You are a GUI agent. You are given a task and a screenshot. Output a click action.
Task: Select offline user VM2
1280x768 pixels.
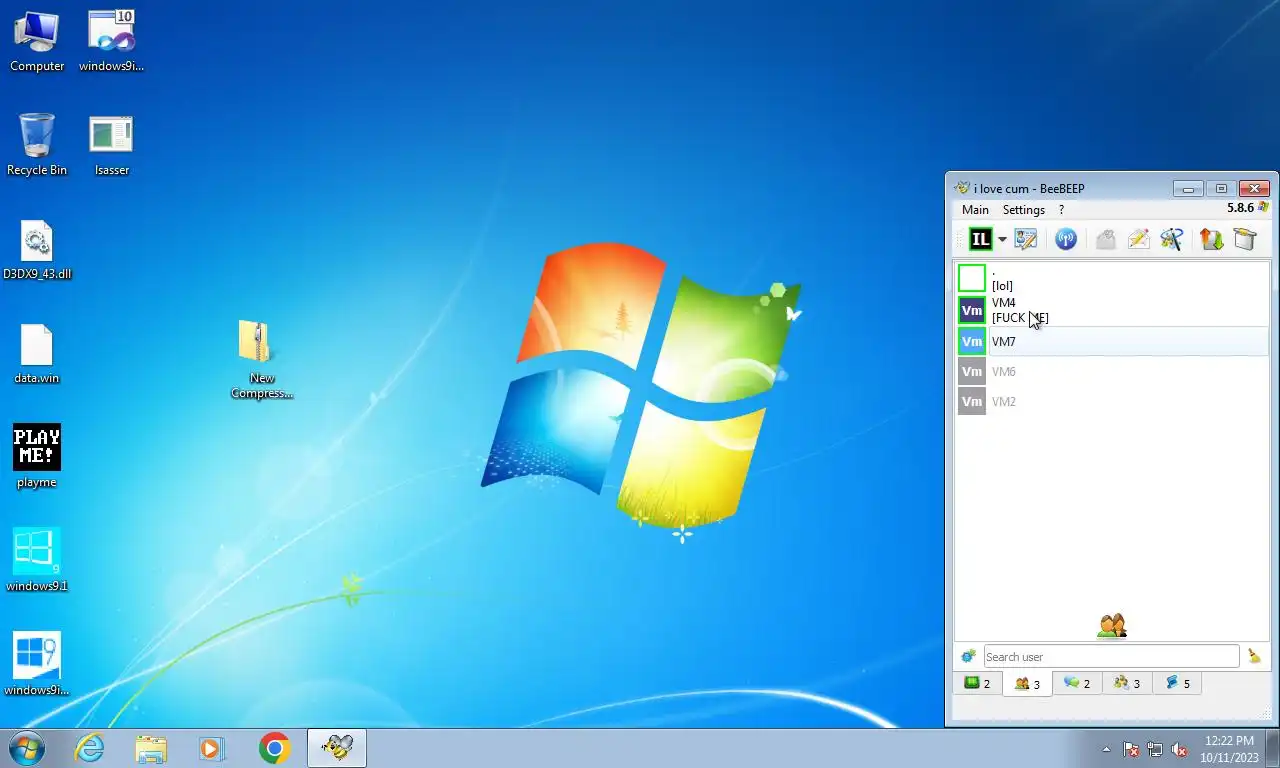click(1112, 402)
